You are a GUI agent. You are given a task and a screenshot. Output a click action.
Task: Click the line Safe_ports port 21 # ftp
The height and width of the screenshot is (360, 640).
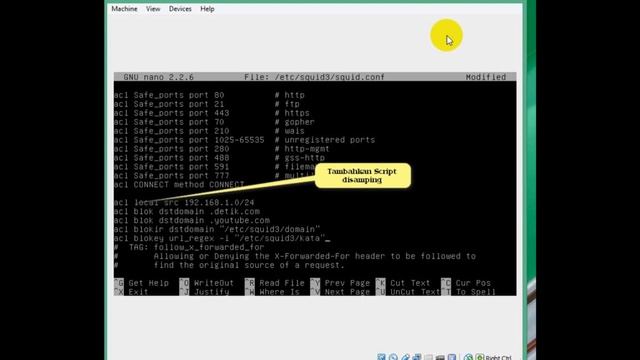[x=207, y=104]
